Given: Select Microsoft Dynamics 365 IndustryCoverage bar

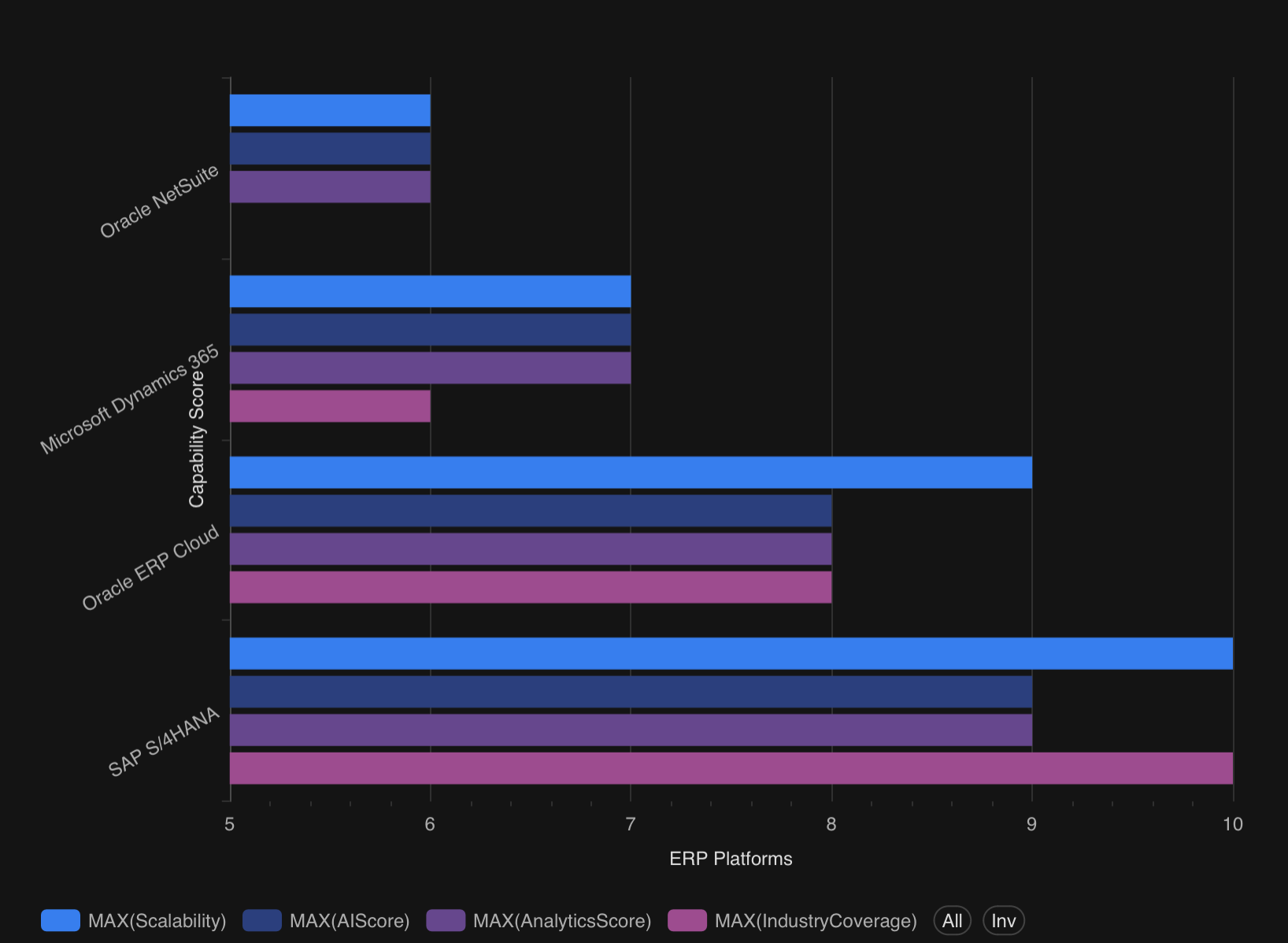Looking at the screenshot, I should pos(330,406).
